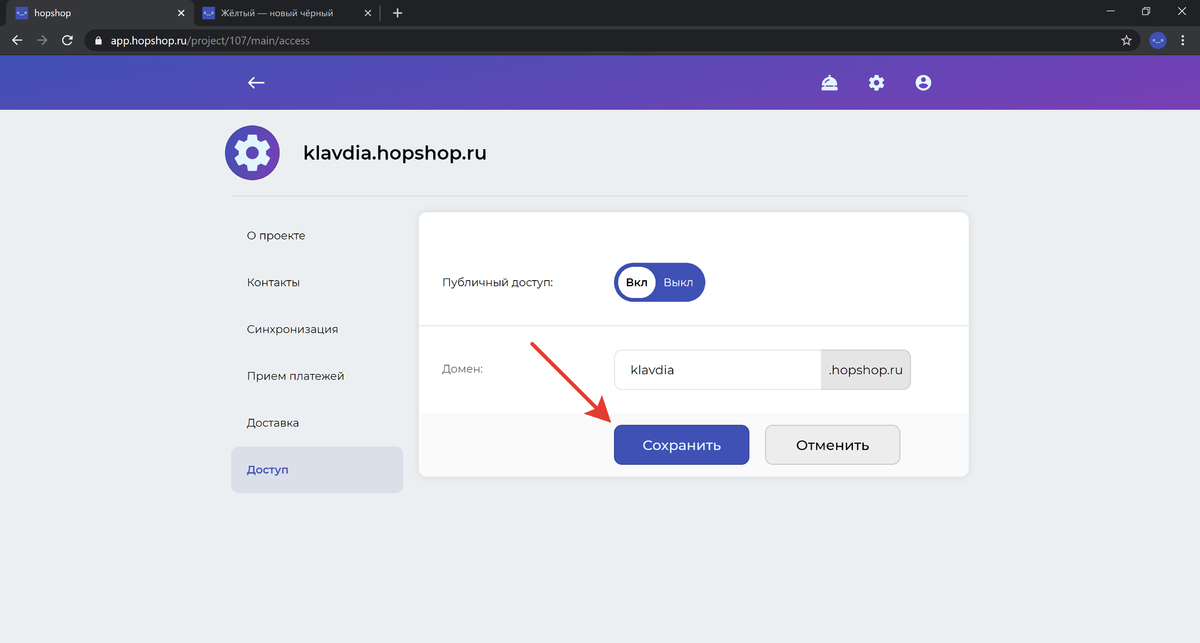Click the Отменить button

point(832,445)
